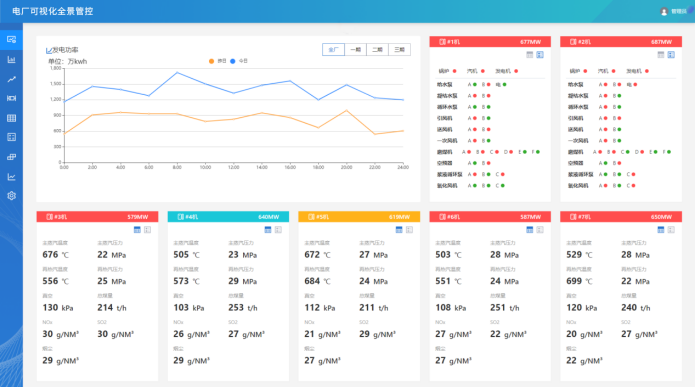Toggle the orange 昨日 legend series
695x387 pixels.
[217, 61]
